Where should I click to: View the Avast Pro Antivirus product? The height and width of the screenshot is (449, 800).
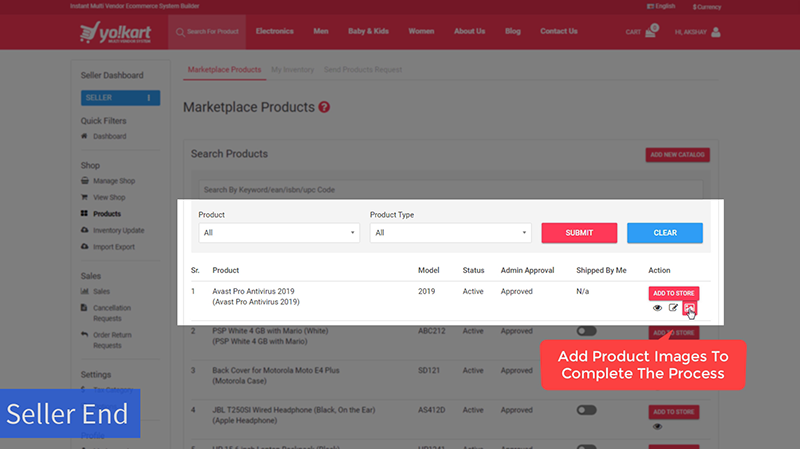(657, 308)
